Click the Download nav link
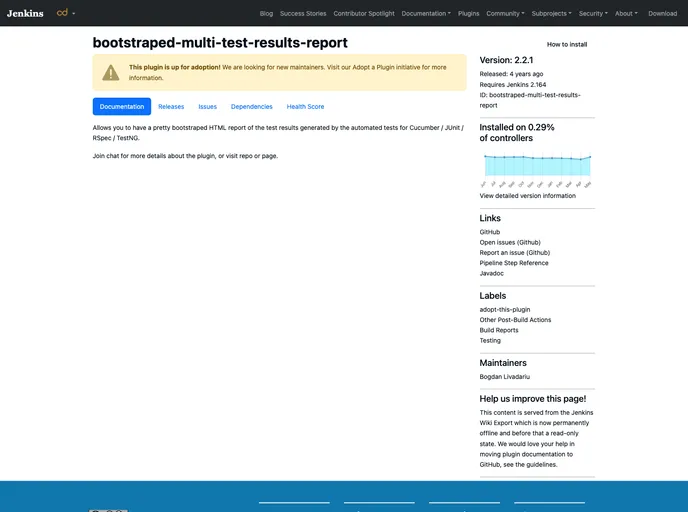688x512 pixels. [x=662, y=14]
